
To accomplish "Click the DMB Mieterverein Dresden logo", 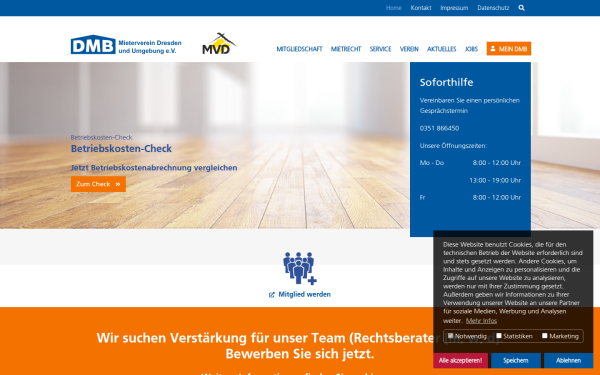I will click(x=126, y=45).
